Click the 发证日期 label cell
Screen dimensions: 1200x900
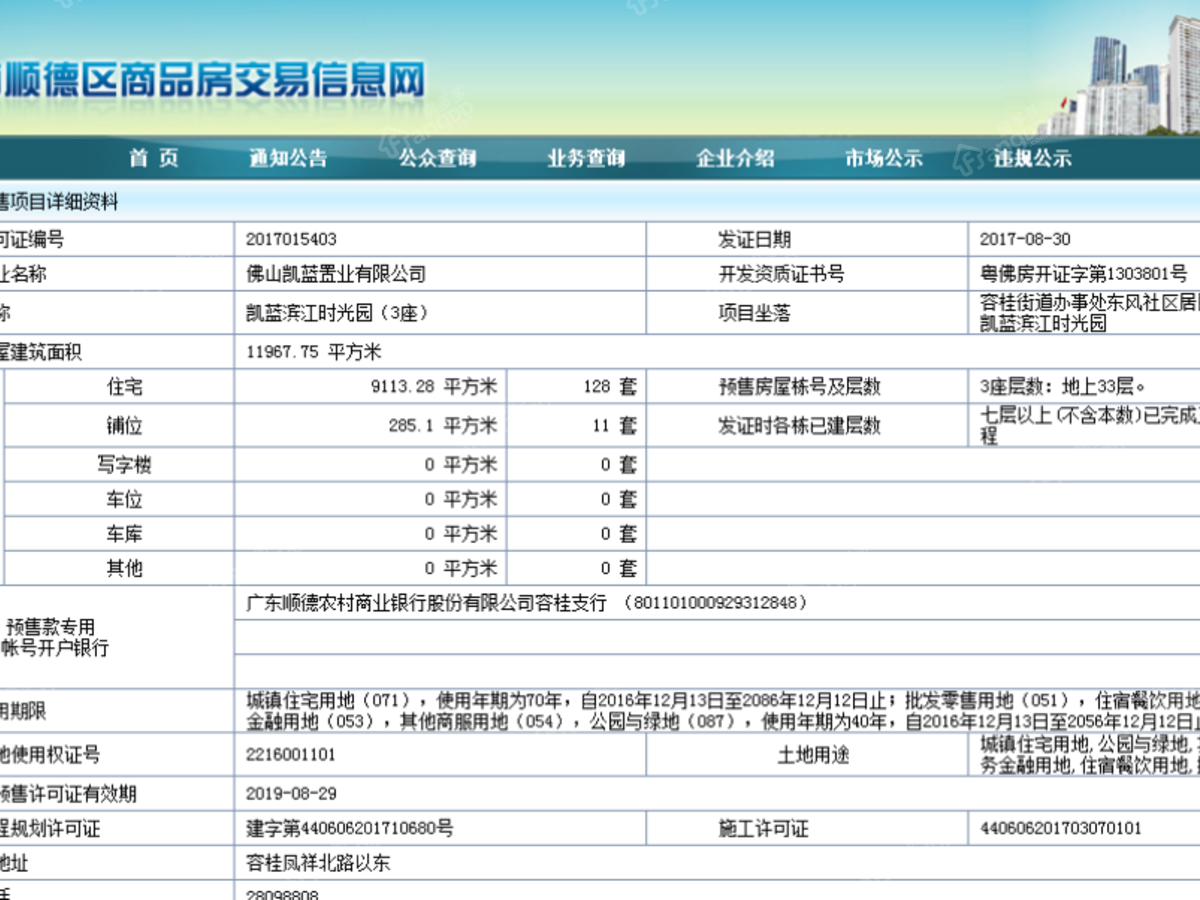pos(754,240)
